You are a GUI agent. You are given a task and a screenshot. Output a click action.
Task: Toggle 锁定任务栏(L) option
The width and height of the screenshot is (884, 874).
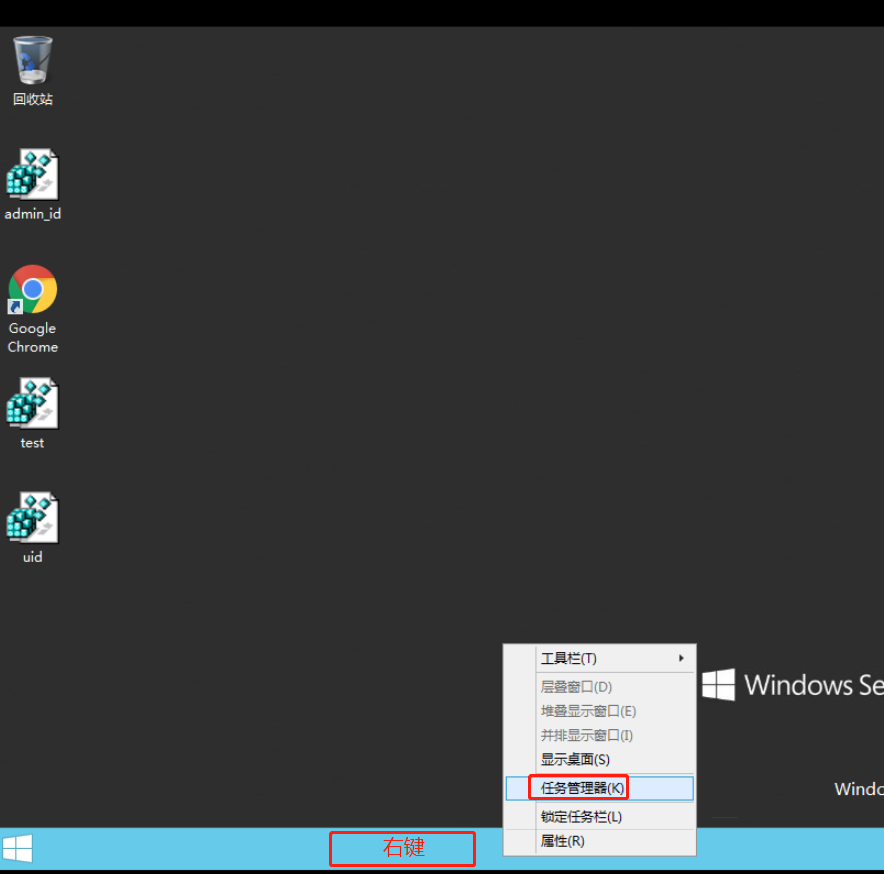[x=581, y=817]
